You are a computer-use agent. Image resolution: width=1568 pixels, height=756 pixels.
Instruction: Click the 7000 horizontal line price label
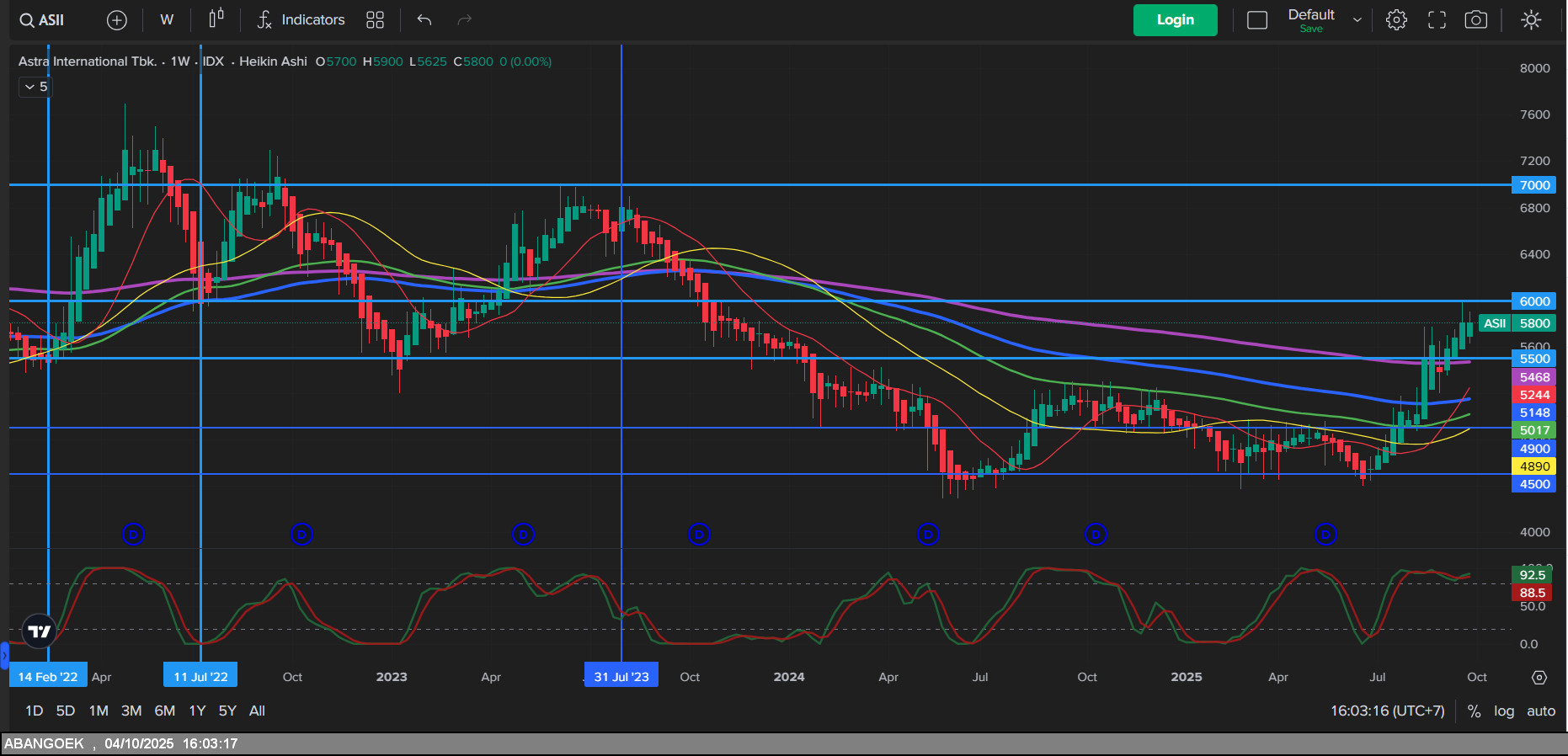[1533, 185]
